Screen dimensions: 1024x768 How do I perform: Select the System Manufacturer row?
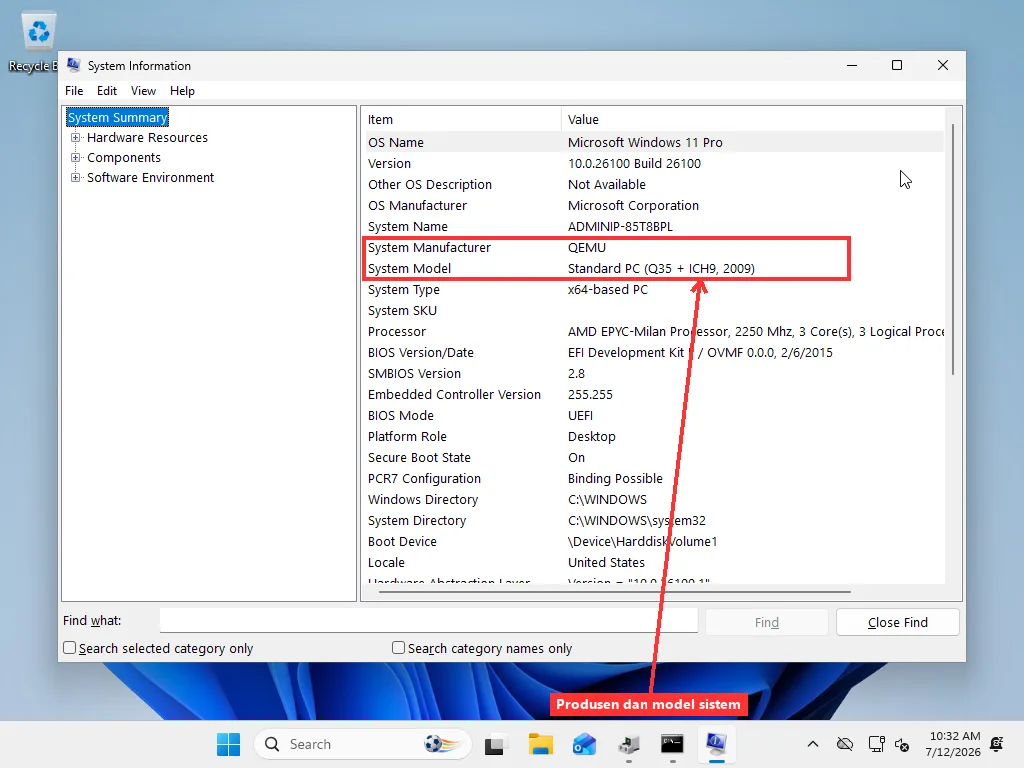[x=653, y=248]
